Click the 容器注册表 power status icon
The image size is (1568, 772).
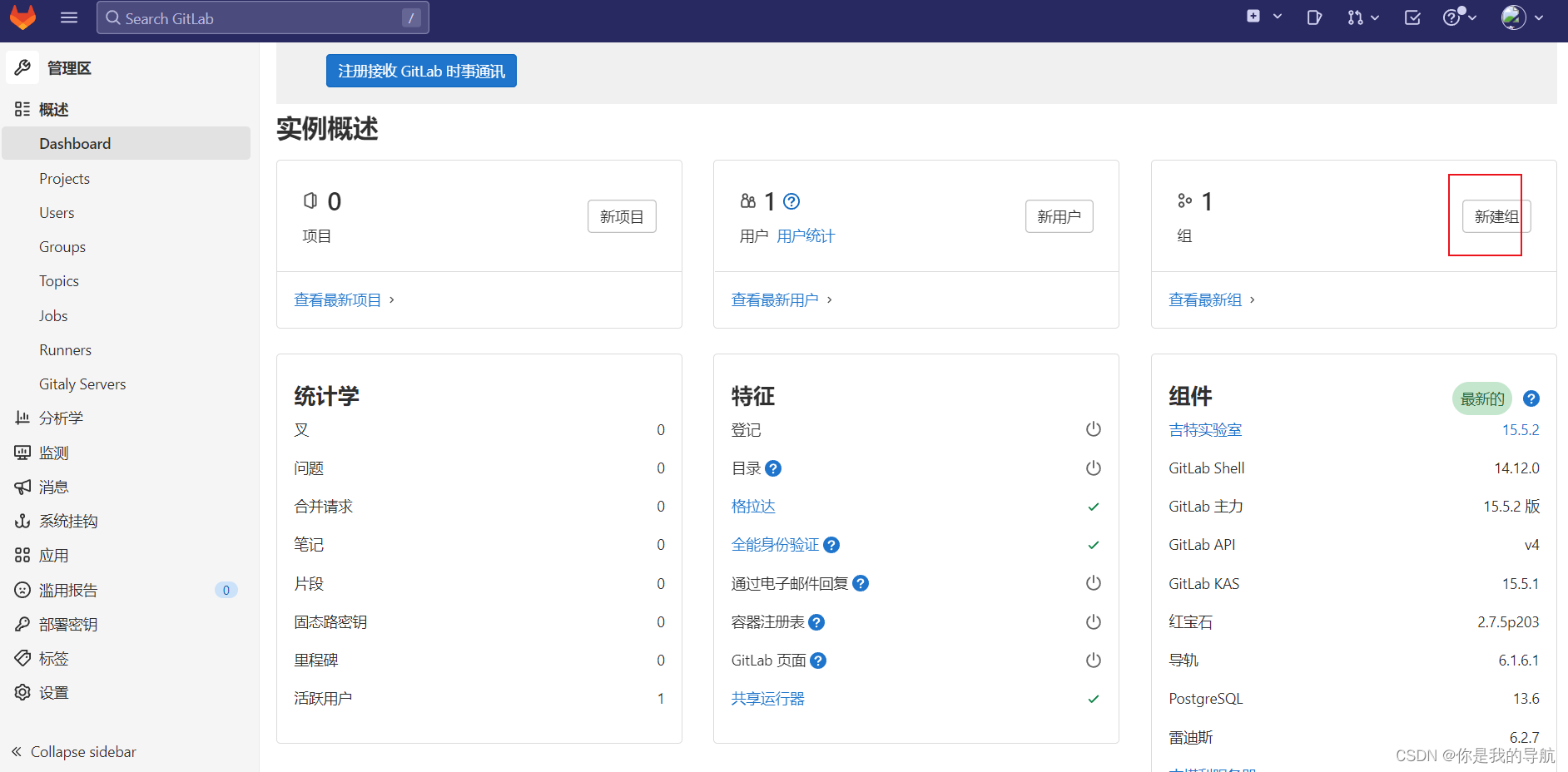1094,622
